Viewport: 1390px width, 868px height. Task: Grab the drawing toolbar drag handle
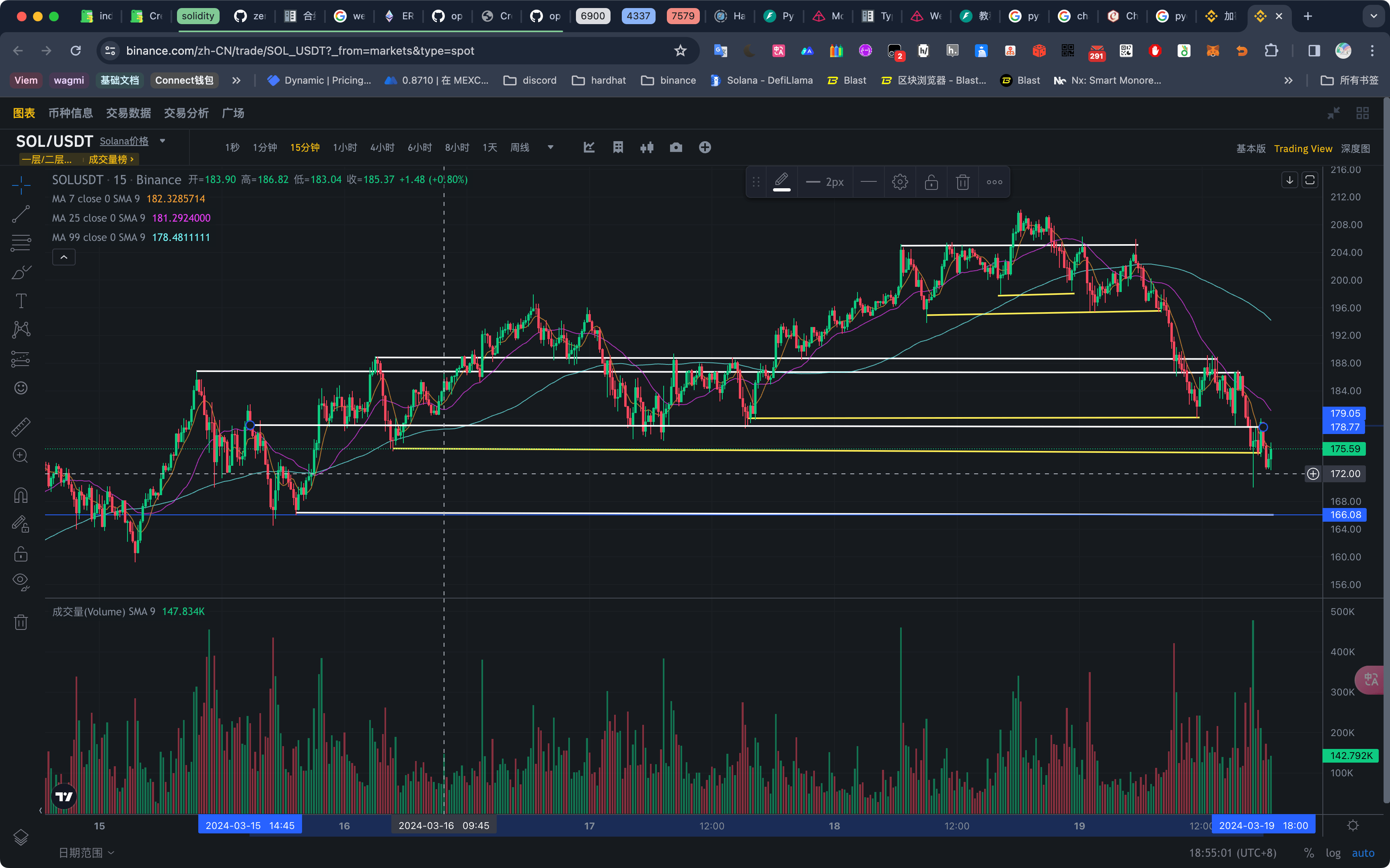click(x=756, y=182)
